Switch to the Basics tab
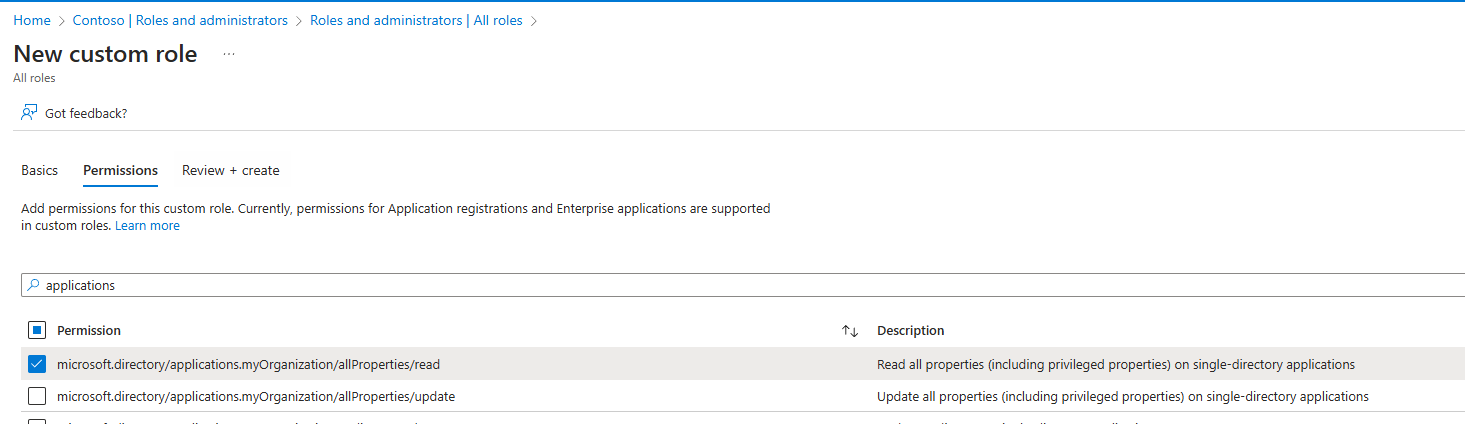 coord(40,171)
